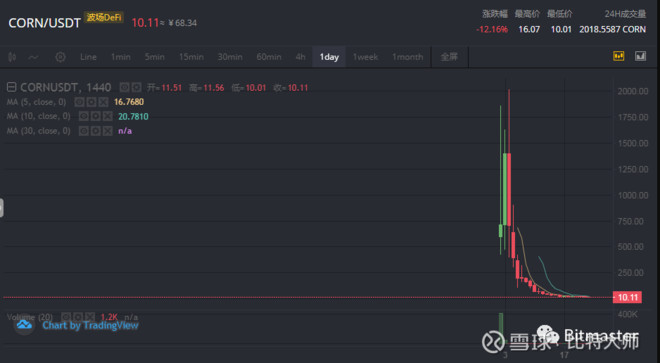Click the 2000.00 price axis label

coord(633,91)
